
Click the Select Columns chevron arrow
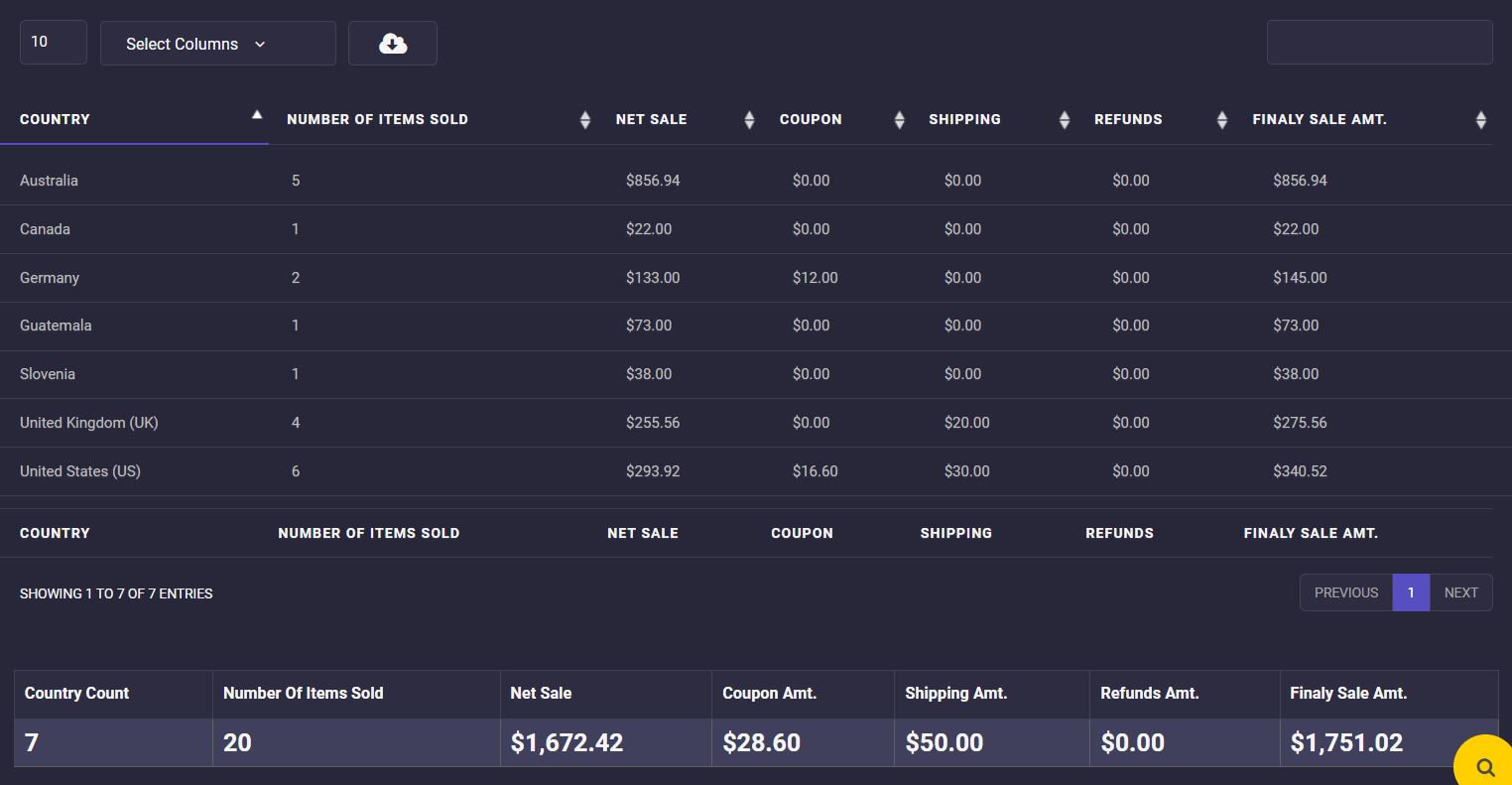[x=260, y=45]
